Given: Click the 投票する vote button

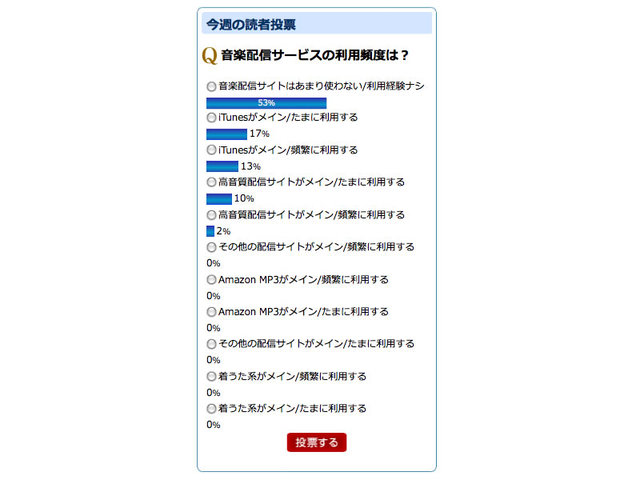Looking at the screenshot, I should [316, 442].
